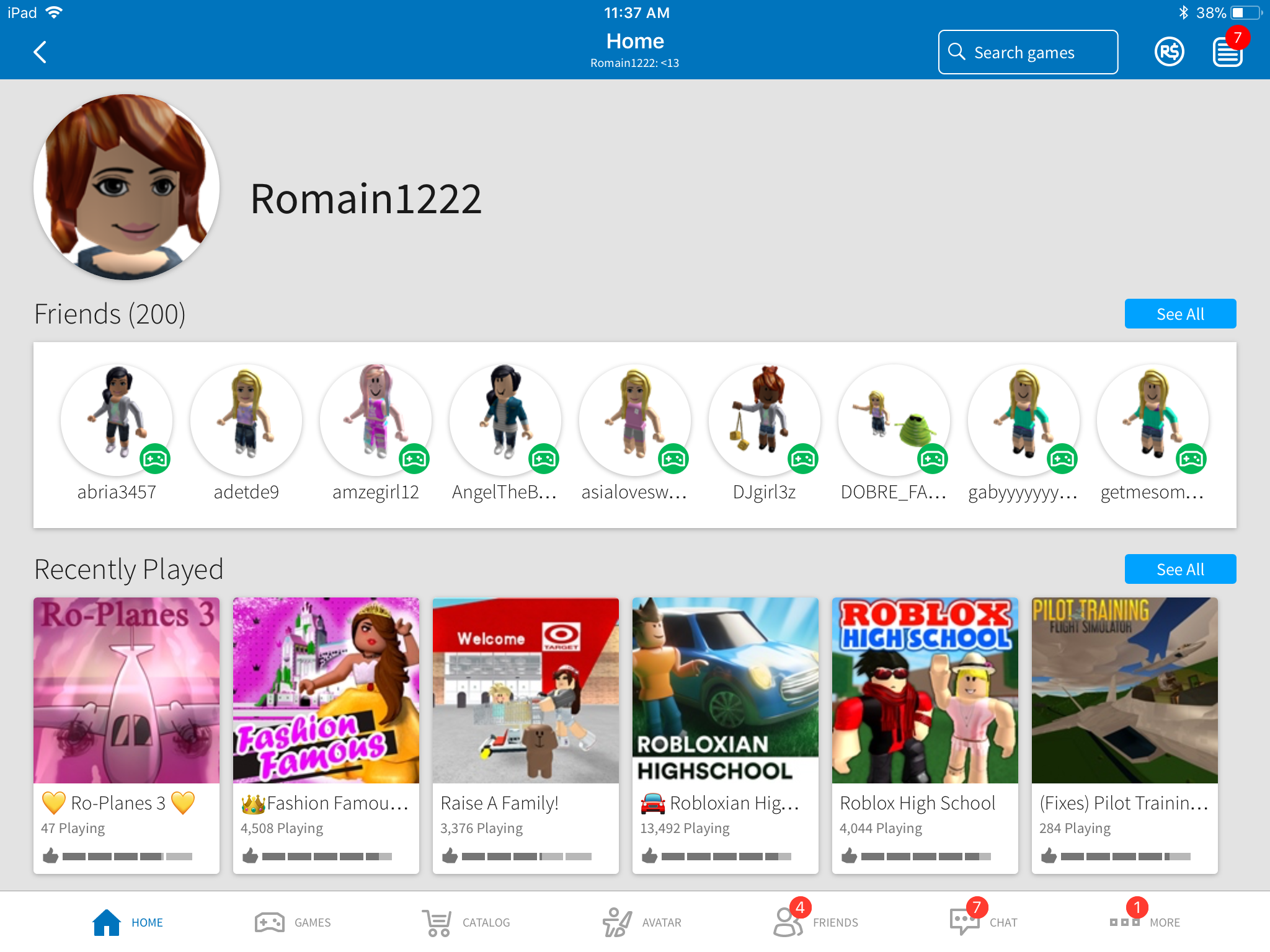The width and height of the screenshot is (1270, 952).
Task: Click thumbs-up icon under Ro-Planes 3
Action: click(50, 855)
